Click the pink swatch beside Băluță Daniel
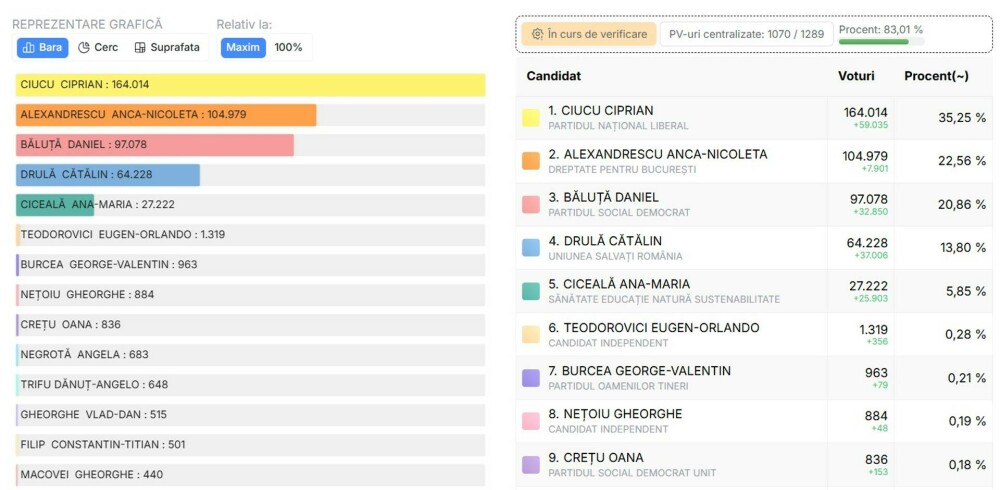 point(531,205)
